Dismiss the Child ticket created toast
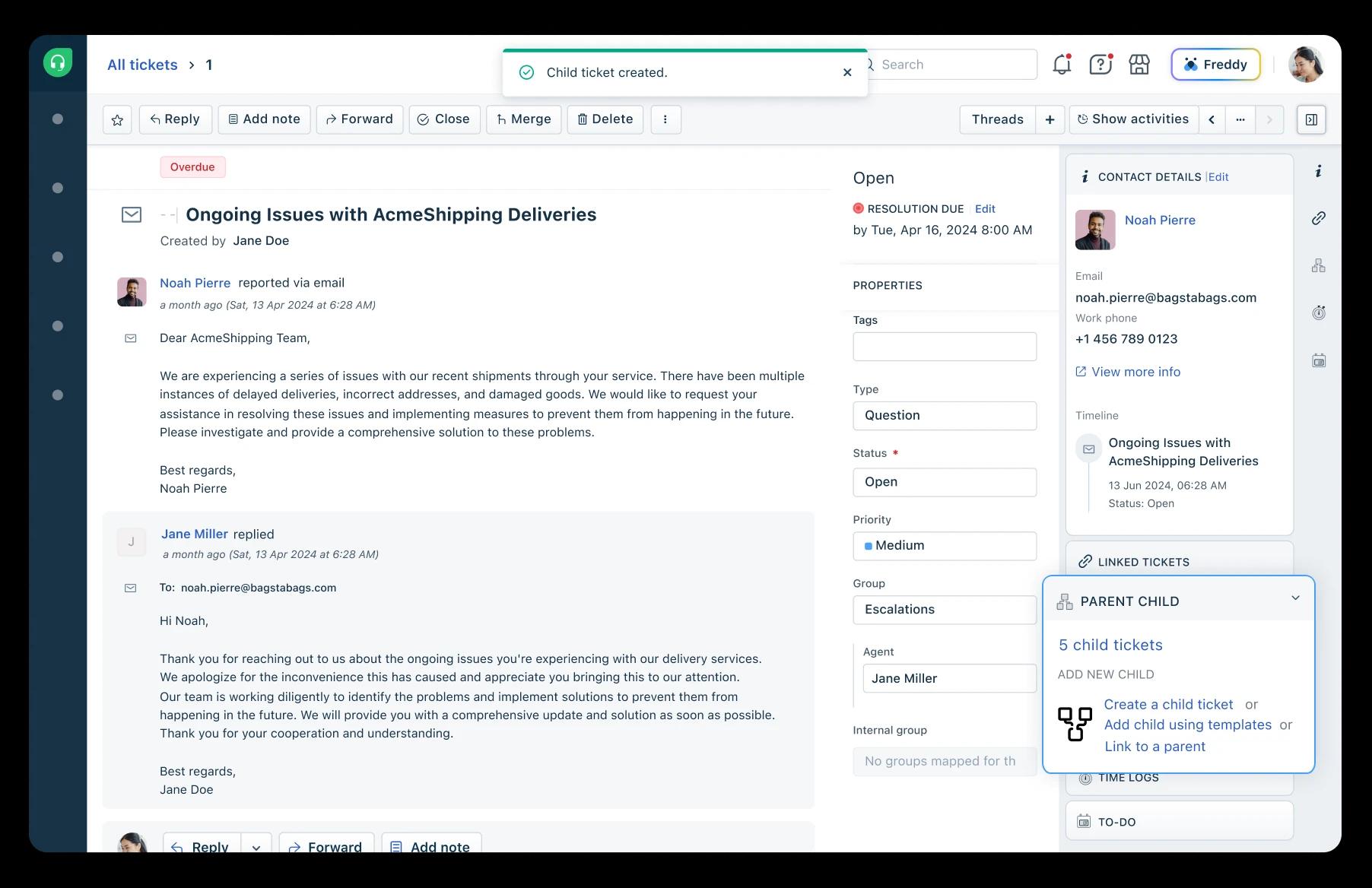 tap(847, 72)
